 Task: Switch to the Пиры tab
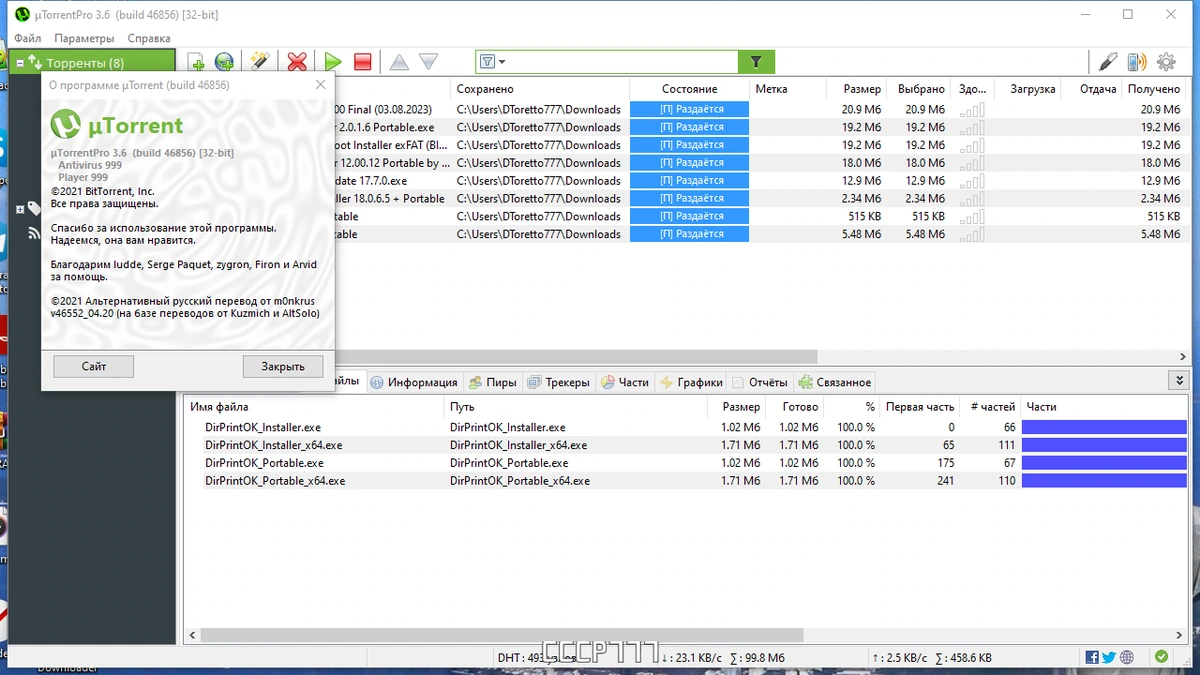(x=493, y=382)
